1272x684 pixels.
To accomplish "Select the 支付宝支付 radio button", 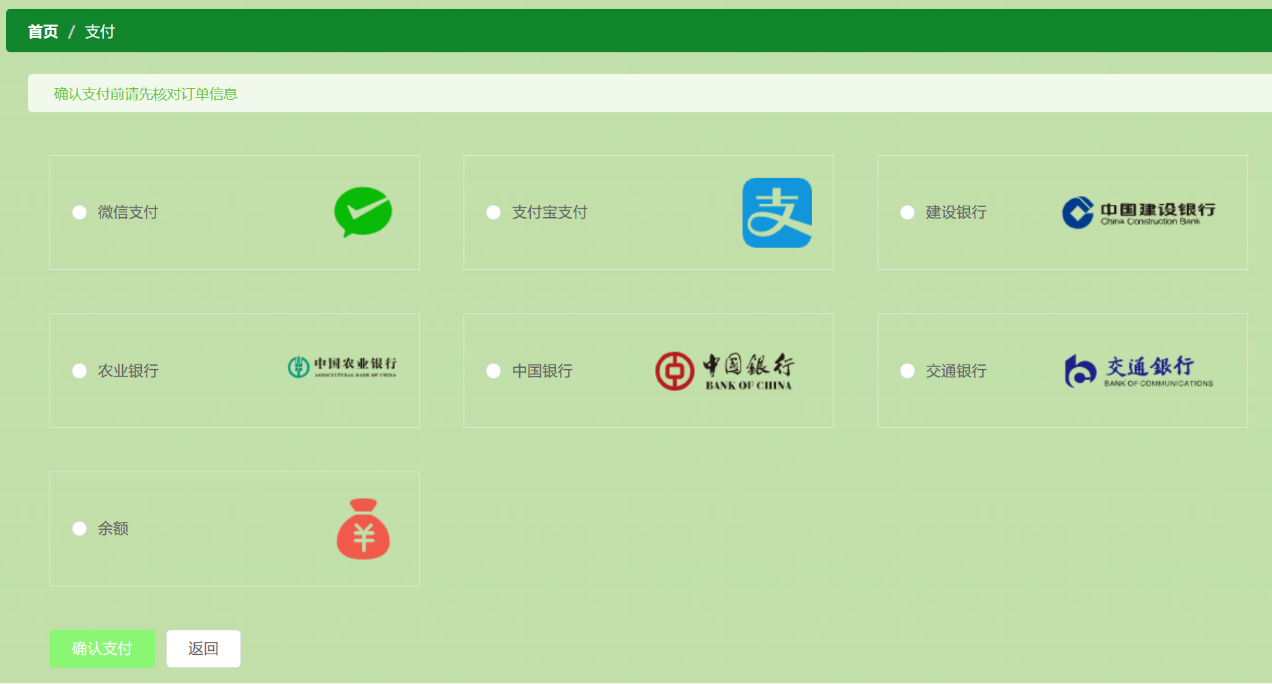I will 493,212.
